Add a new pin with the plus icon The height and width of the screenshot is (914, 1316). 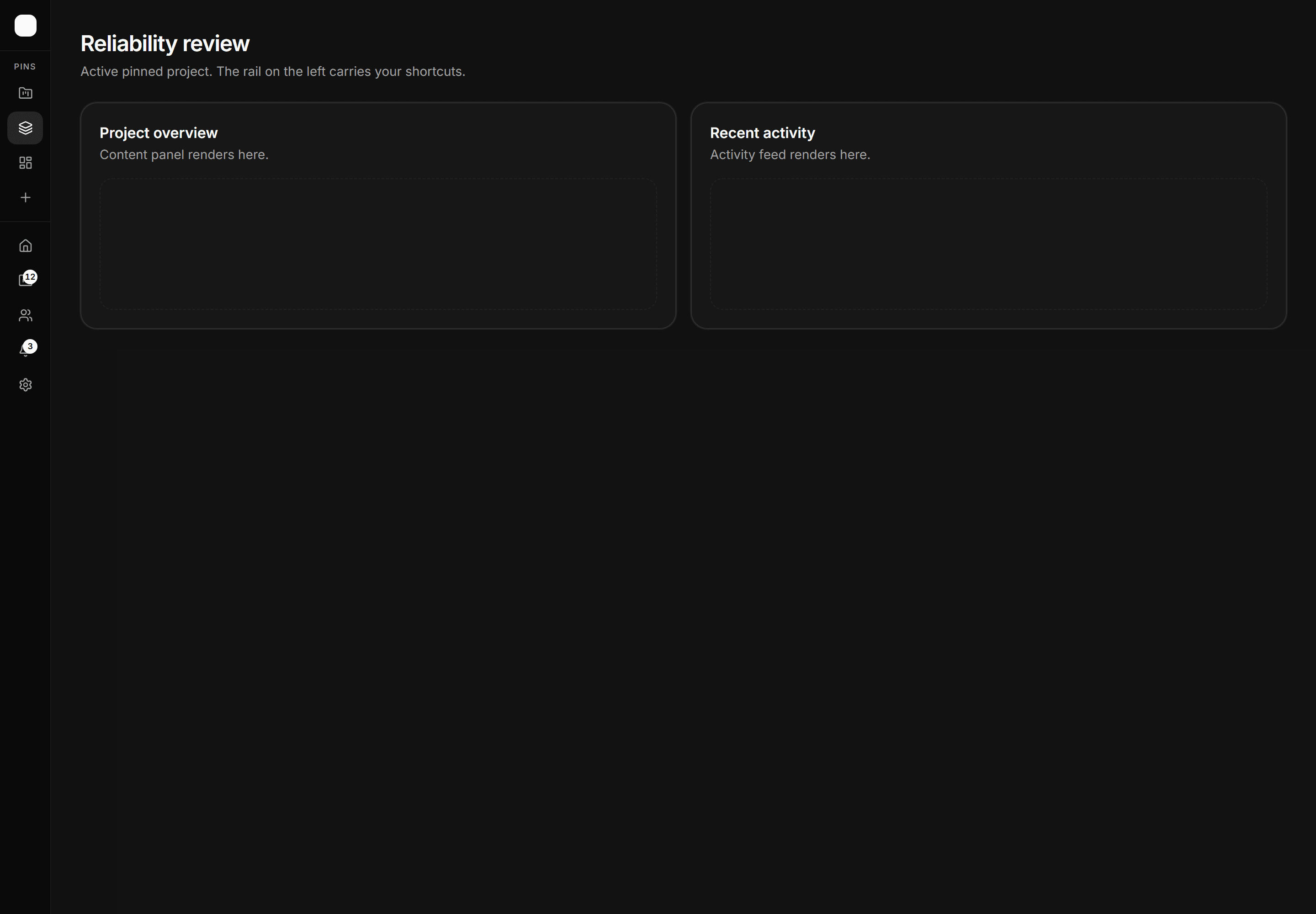tap(25, 197)
